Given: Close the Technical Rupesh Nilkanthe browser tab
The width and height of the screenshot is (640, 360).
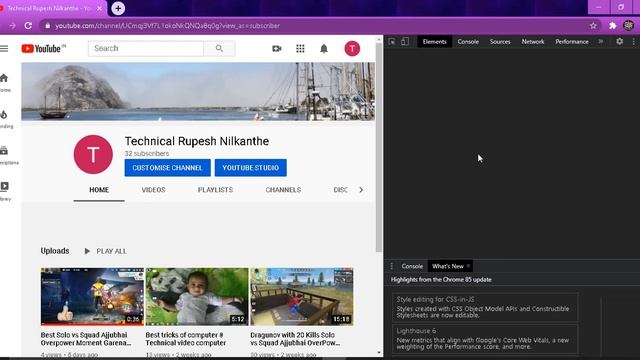Looking at the screenshot, I should (x=99, y=8).
